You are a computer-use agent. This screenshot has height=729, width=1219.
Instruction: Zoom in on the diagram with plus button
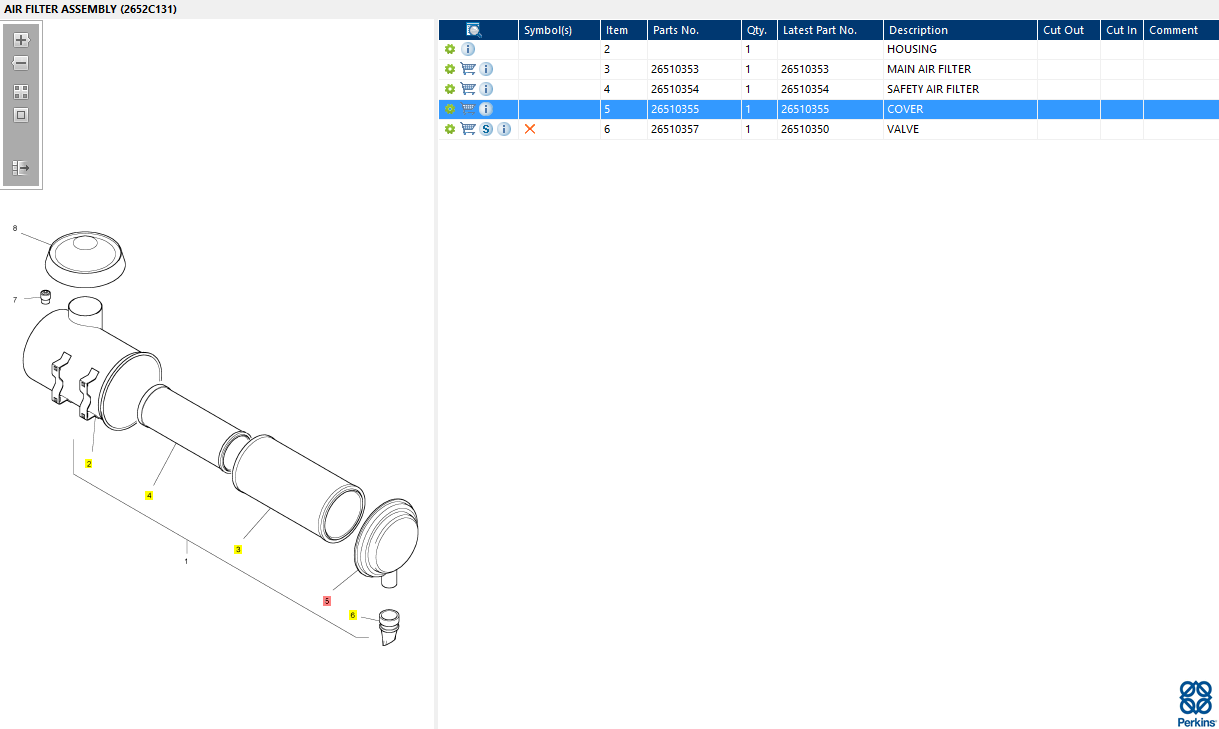point(21,40)
